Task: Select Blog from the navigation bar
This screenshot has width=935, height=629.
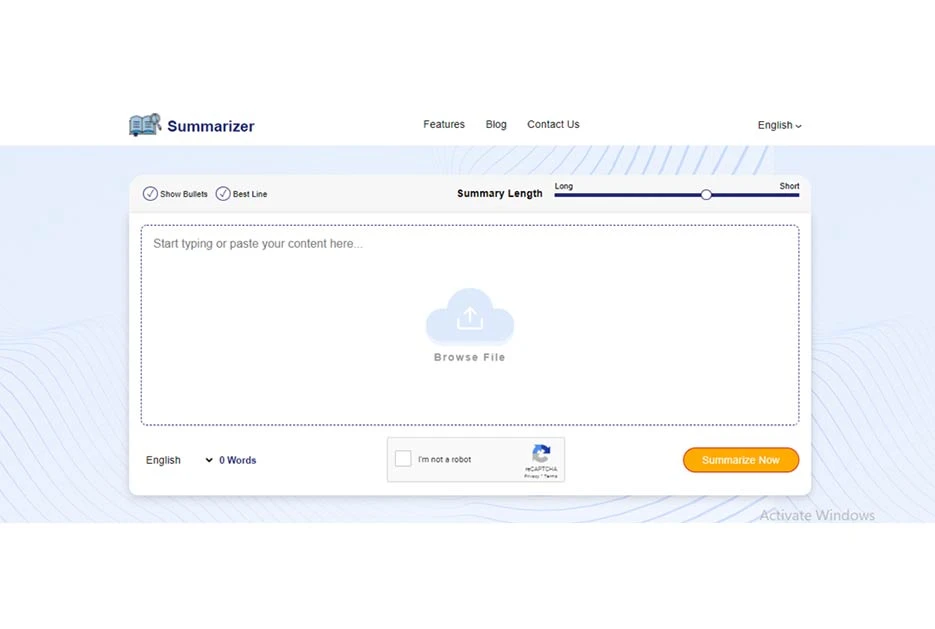Action: 496,124
